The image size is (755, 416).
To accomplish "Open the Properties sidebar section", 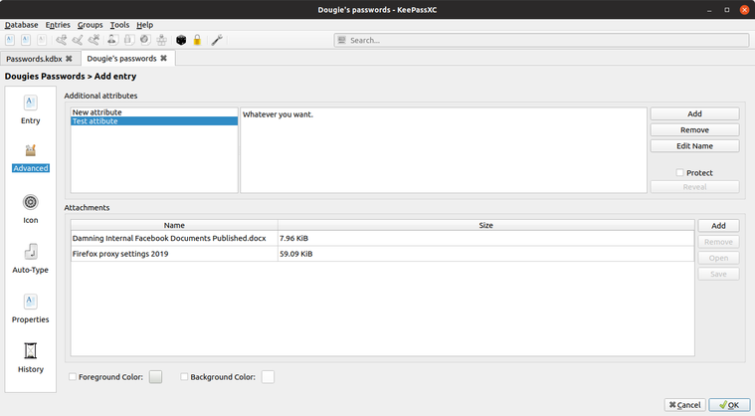I will click(30, 308).
